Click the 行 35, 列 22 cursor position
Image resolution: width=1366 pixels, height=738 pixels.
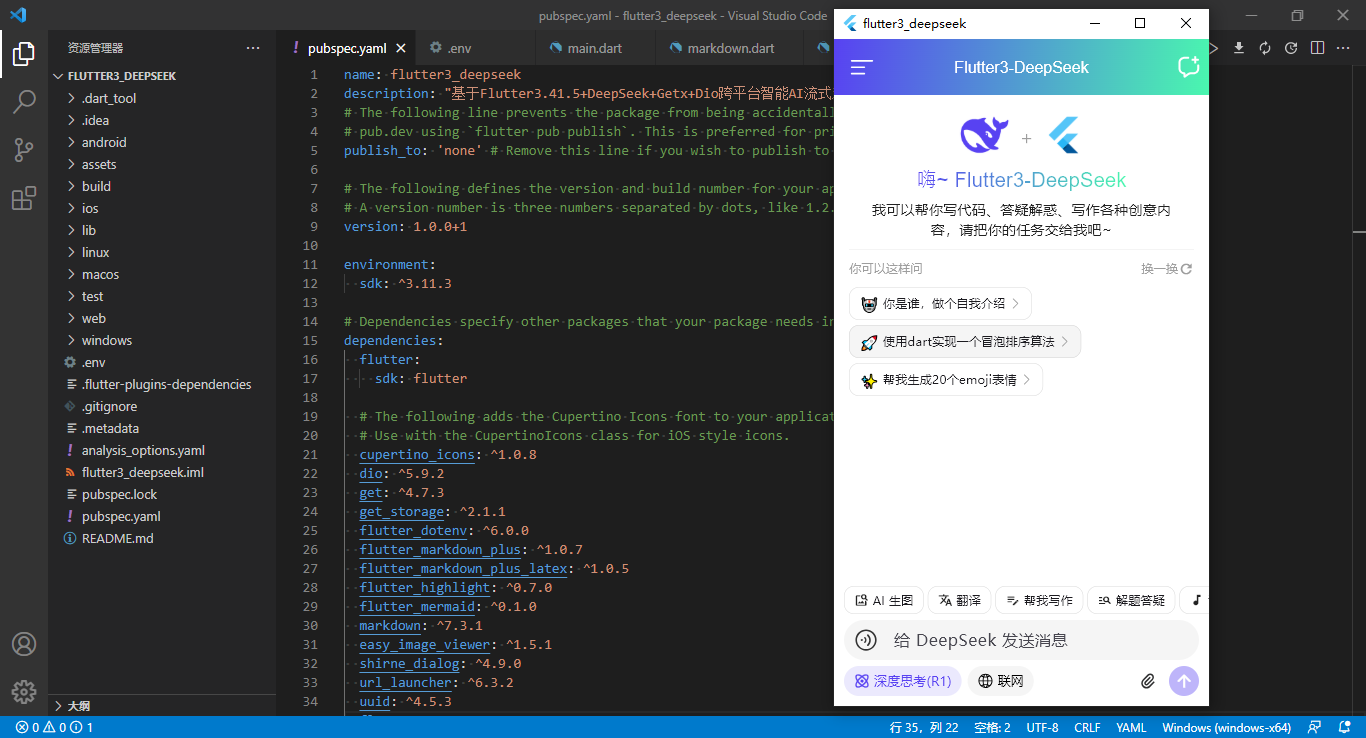point(923,728)
